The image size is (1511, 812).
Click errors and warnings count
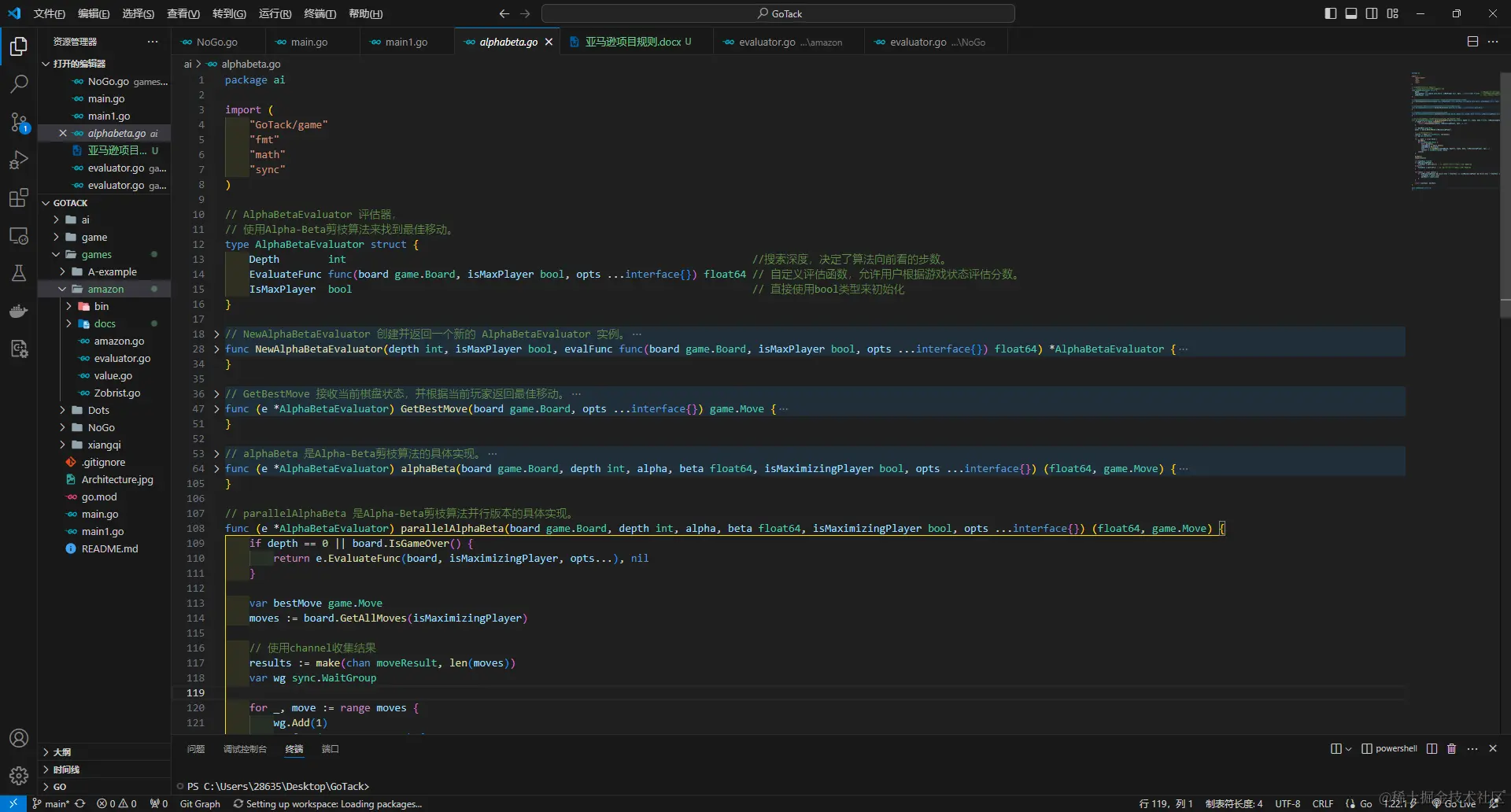[x=116, y=803]
